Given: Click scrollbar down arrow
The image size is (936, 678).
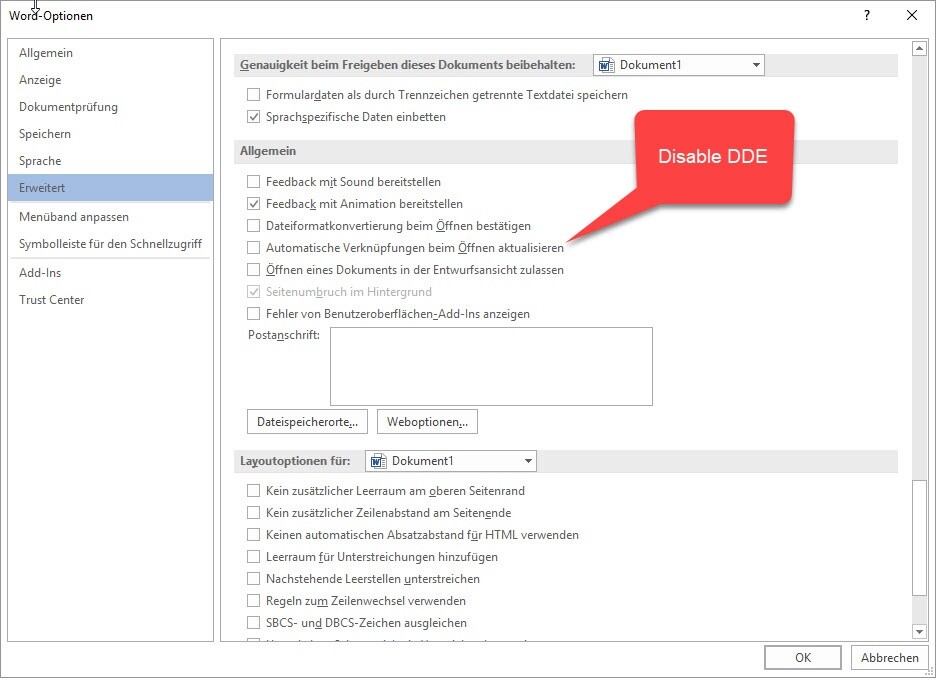Looking at the screenshot, I should [919, 631].
